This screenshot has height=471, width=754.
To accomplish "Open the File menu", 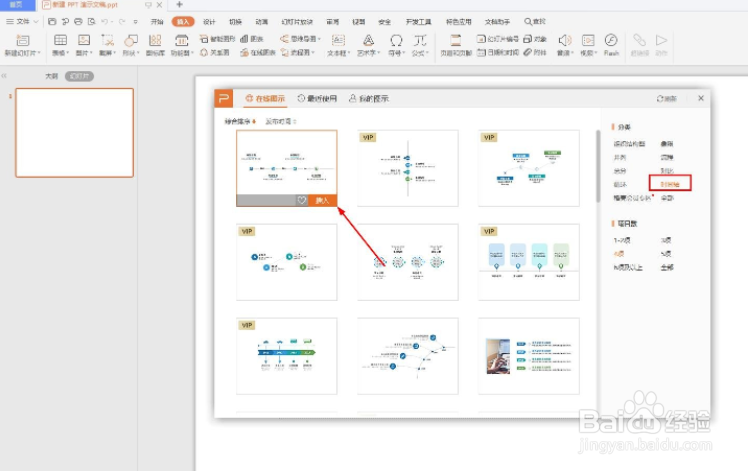I will click(22, 22).
